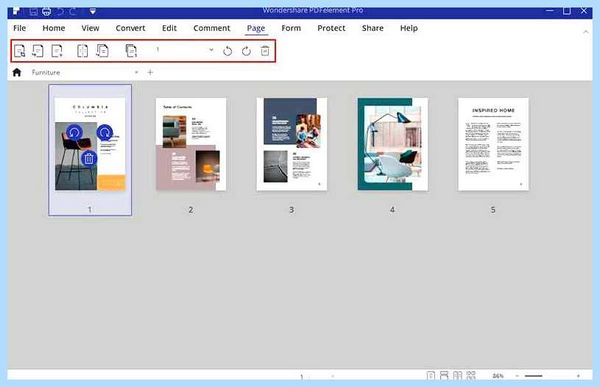
Task: Switch to the Edit tab
Action: pos(169,28)
